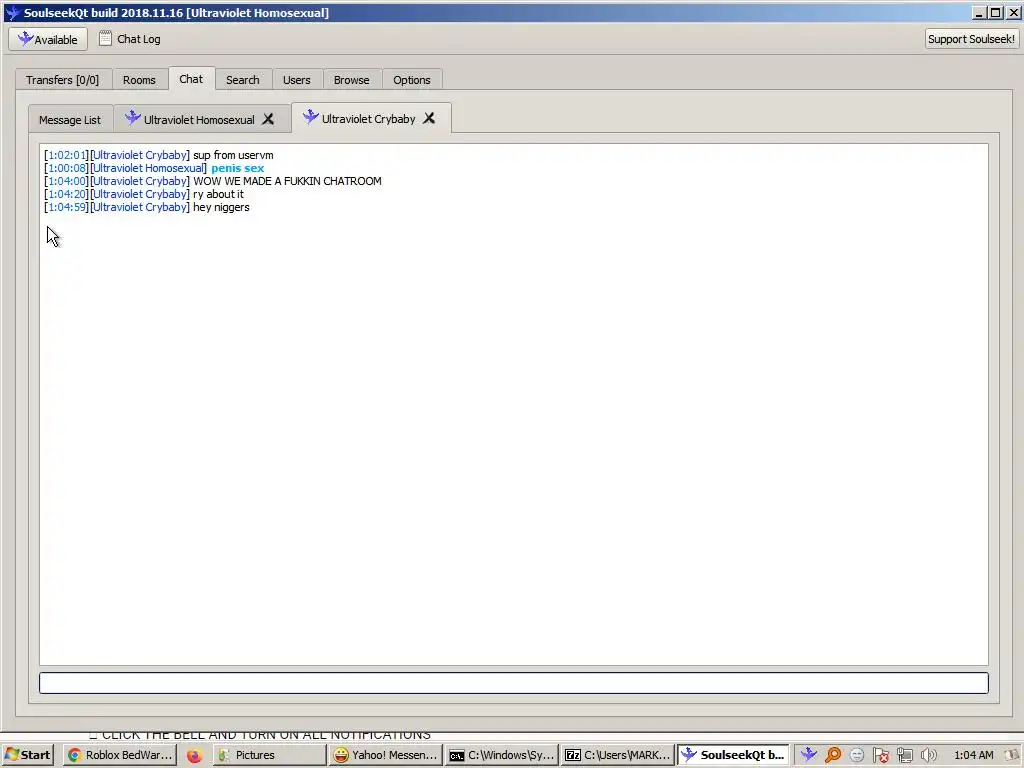Open the C:\Windows\Sy... command prompt taskbar button
The width and height of the screenshot is (1024, 768).
tap(502, 755)
